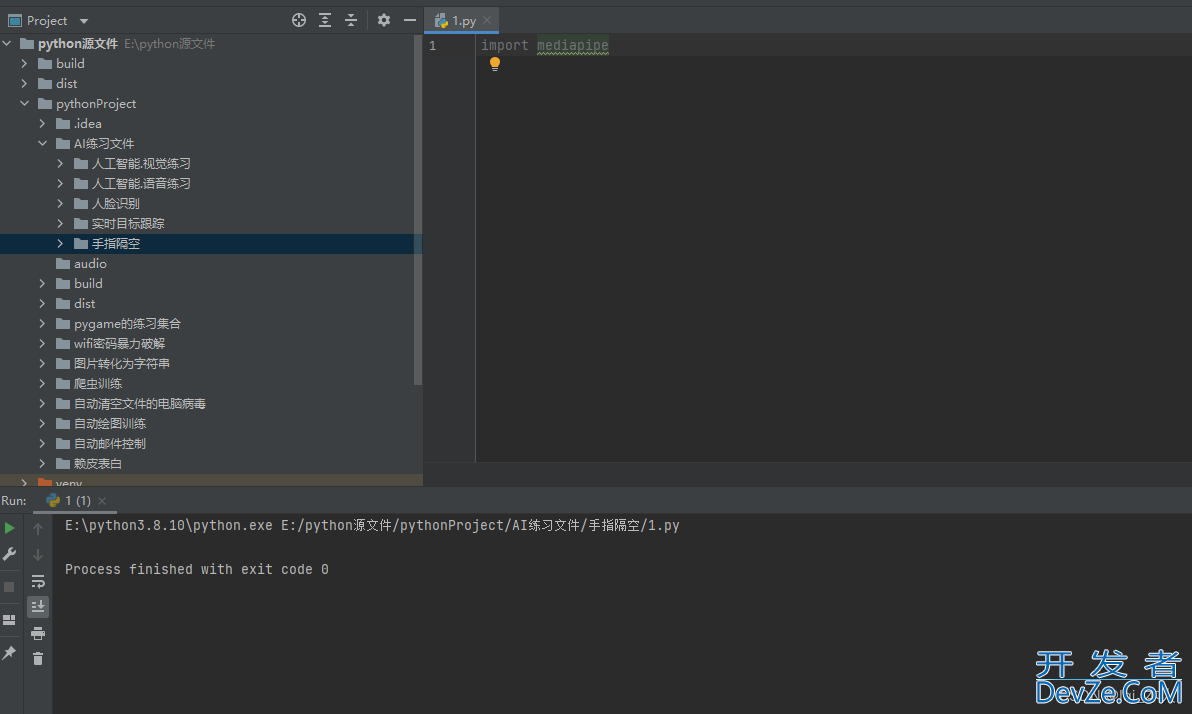This screenshot has height=714, width=1192.
Task: Collapse the python源文件 root folder
Action: pos(7,43)
